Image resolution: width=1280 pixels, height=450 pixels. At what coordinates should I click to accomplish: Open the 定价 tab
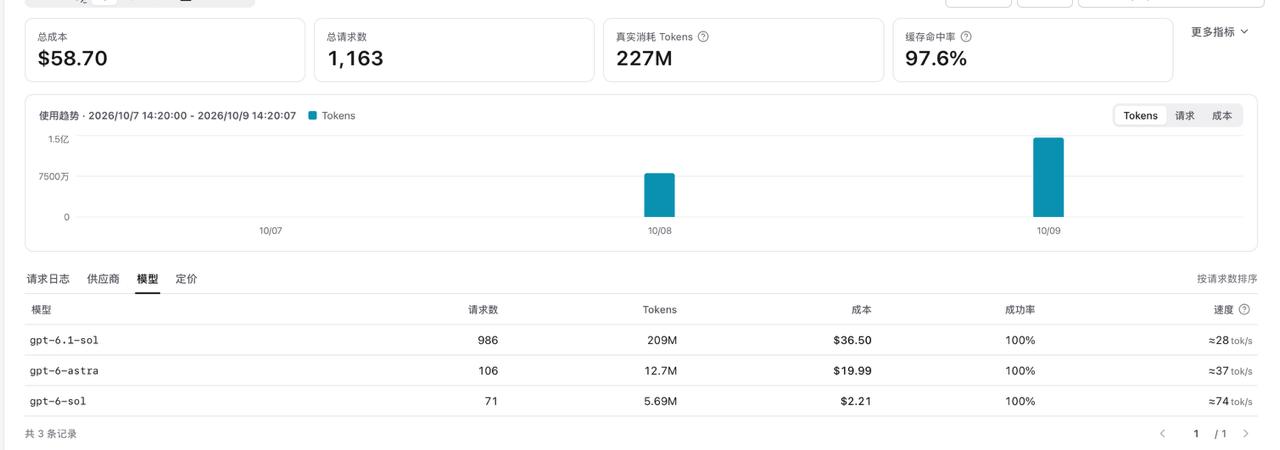(x=186, y=279)
